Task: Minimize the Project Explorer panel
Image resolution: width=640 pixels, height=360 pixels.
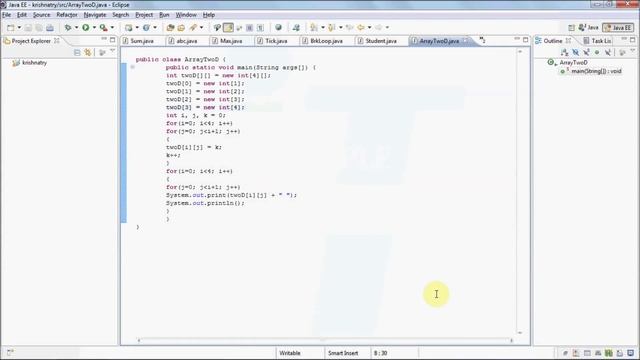Action: tap(104, 40)
